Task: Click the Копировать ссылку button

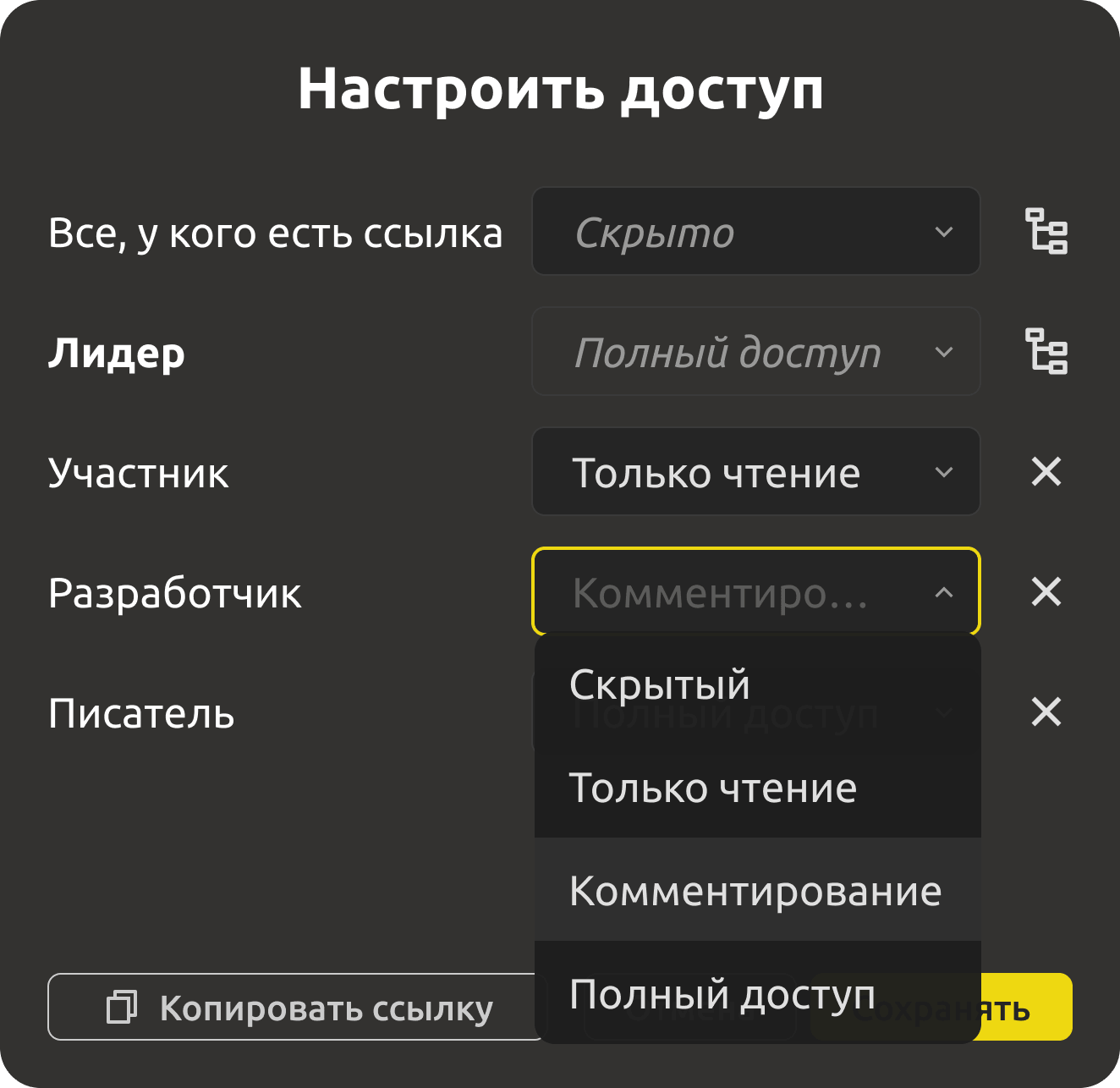Action: [x=296, y=1007]
